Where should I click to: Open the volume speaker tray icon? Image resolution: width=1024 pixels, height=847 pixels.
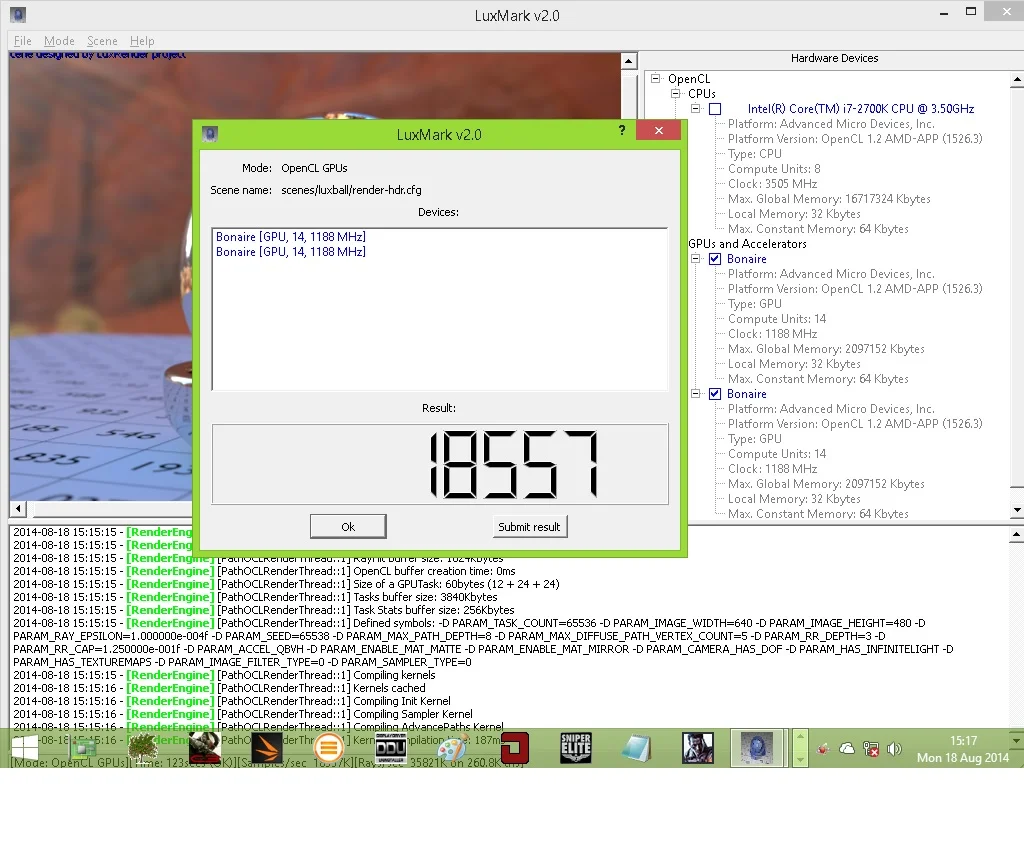[x=895, y=748]
